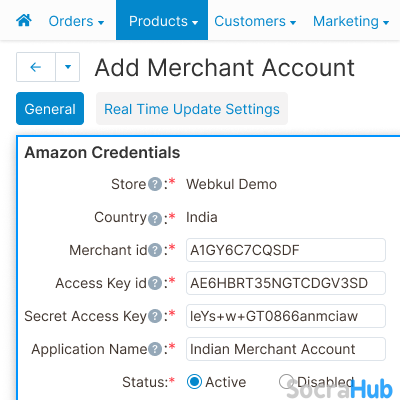
Task: Show help tooltip for Merchant id
Action: 155,250
